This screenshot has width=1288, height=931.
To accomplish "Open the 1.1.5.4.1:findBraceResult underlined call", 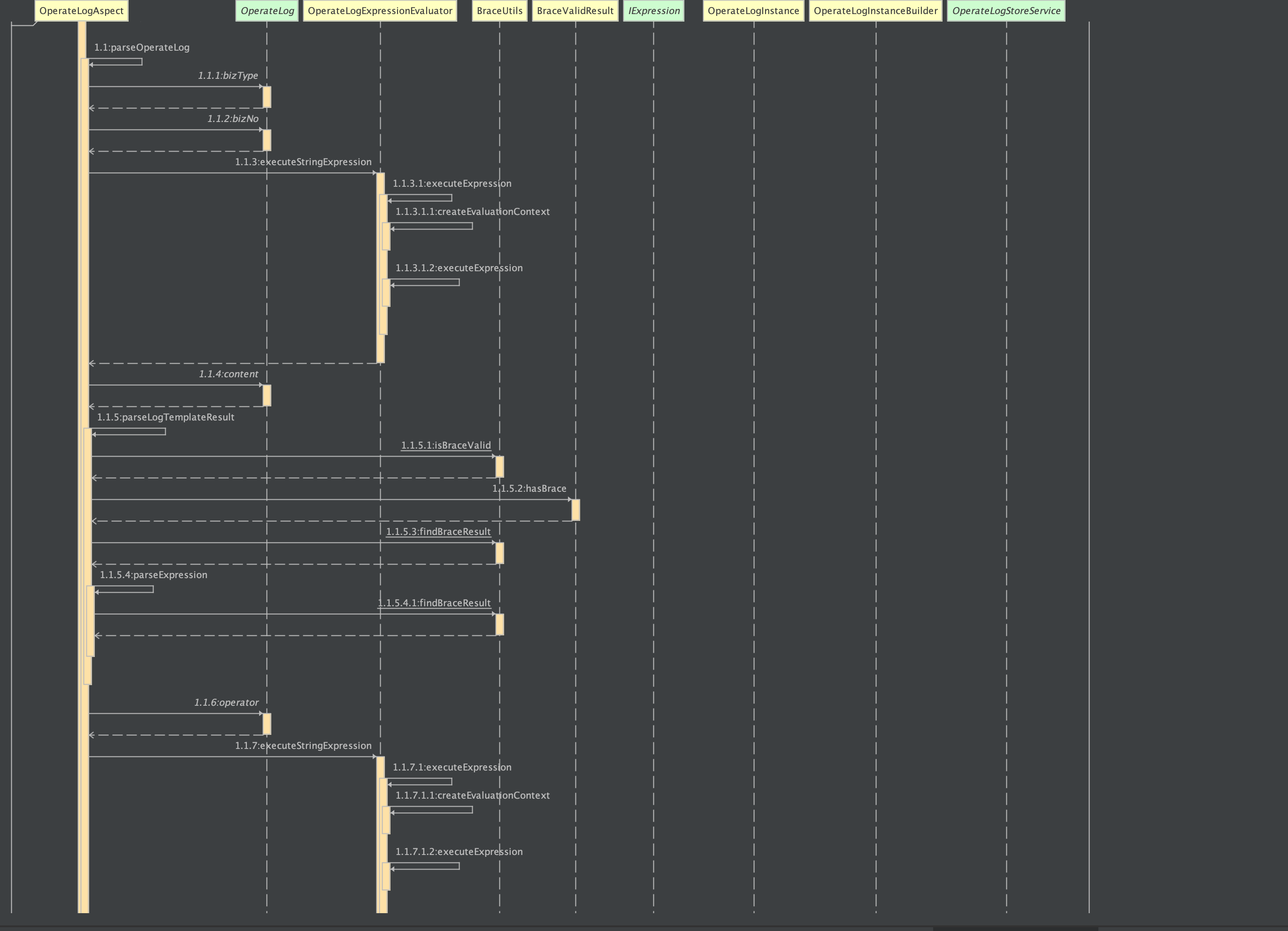I will pyautogui.click(x=435, y=603).
